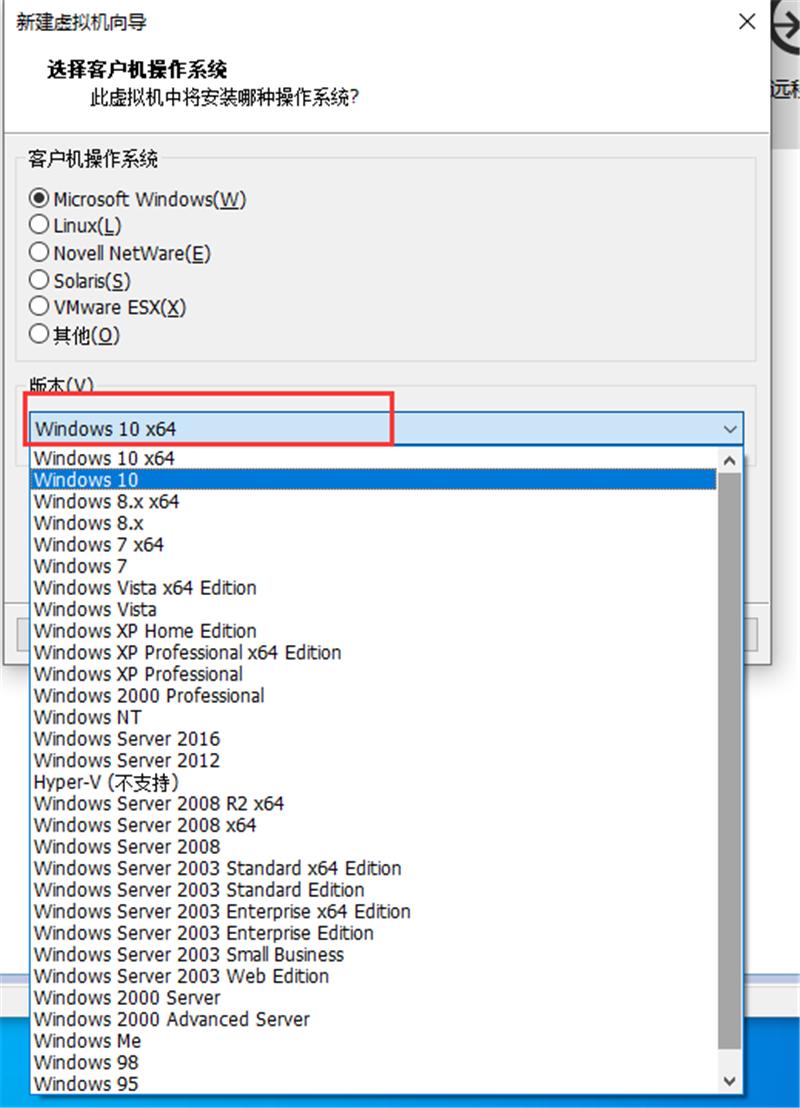Pick Windows 2000 Server
The image size is (800, 1108).
coord(374,998)
